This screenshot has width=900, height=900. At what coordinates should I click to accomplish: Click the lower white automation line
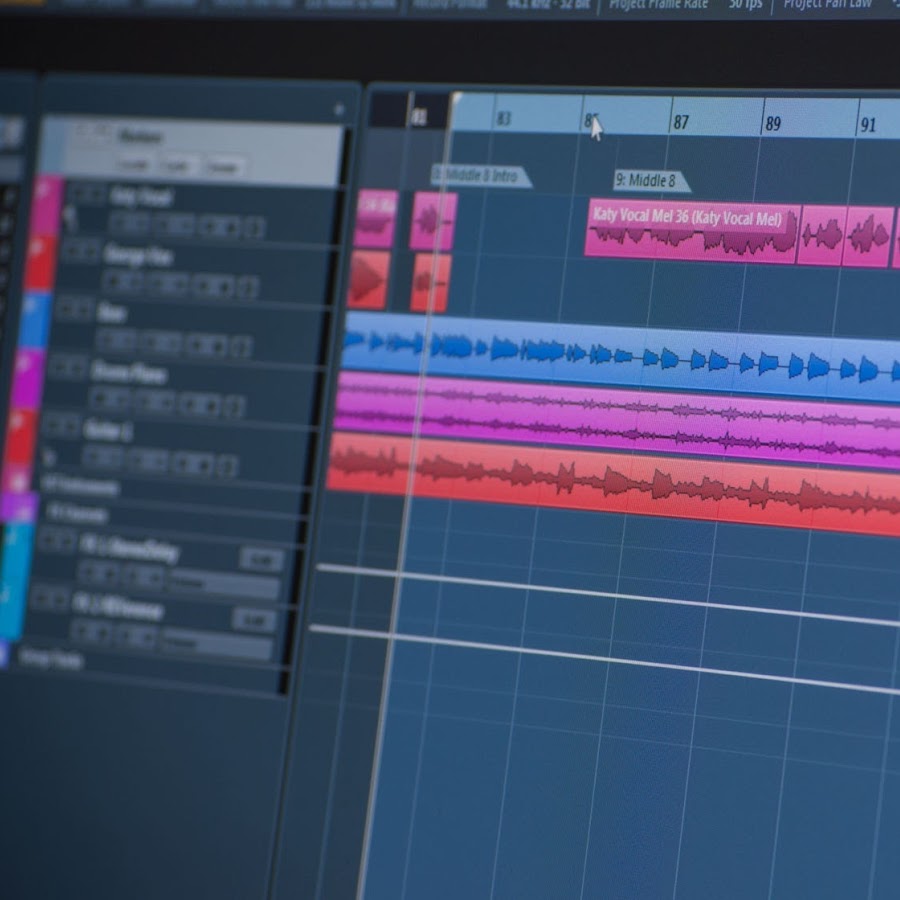pos(603,660)
